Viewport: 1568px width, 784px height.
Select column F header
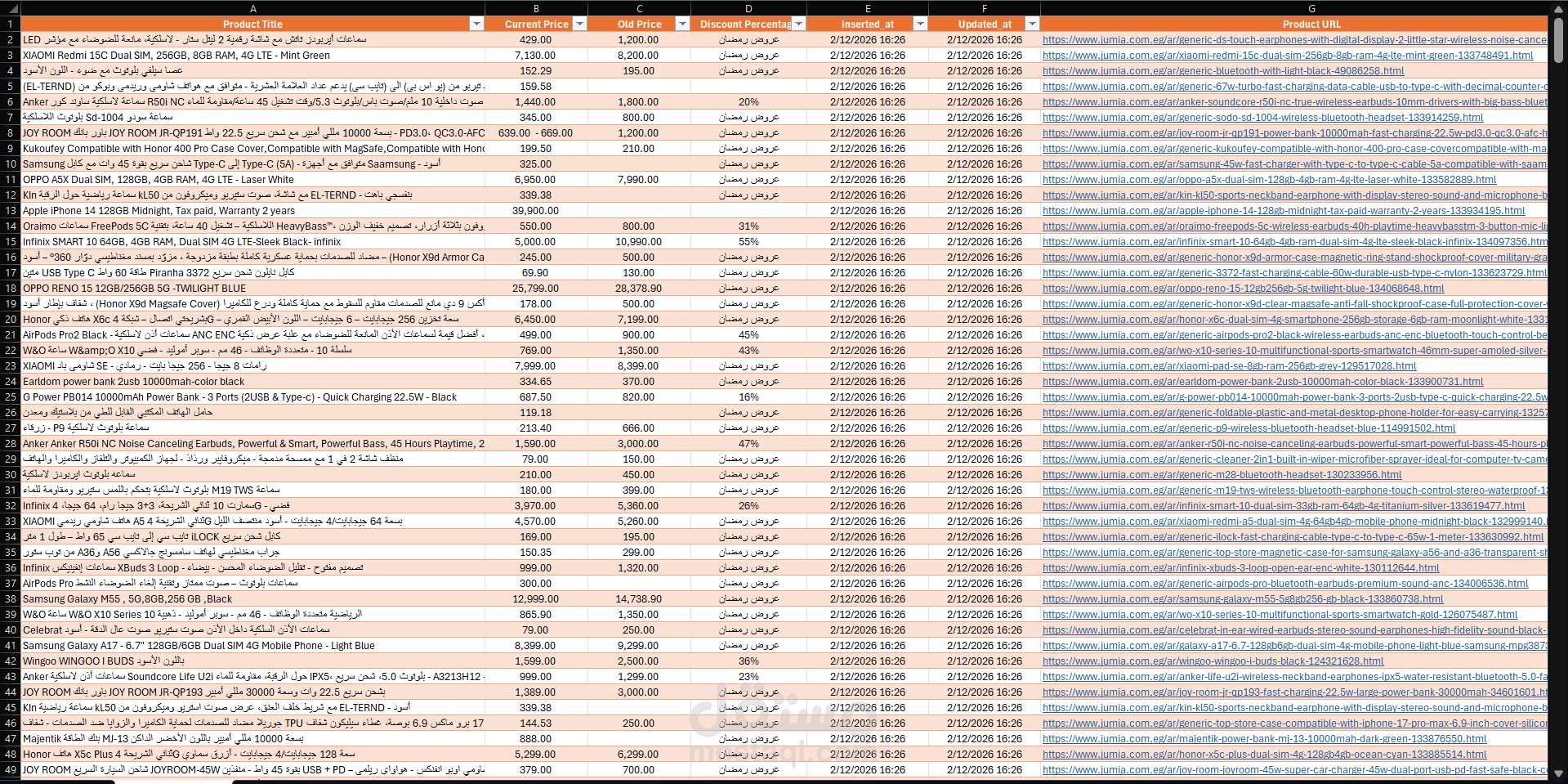[985, 8]
